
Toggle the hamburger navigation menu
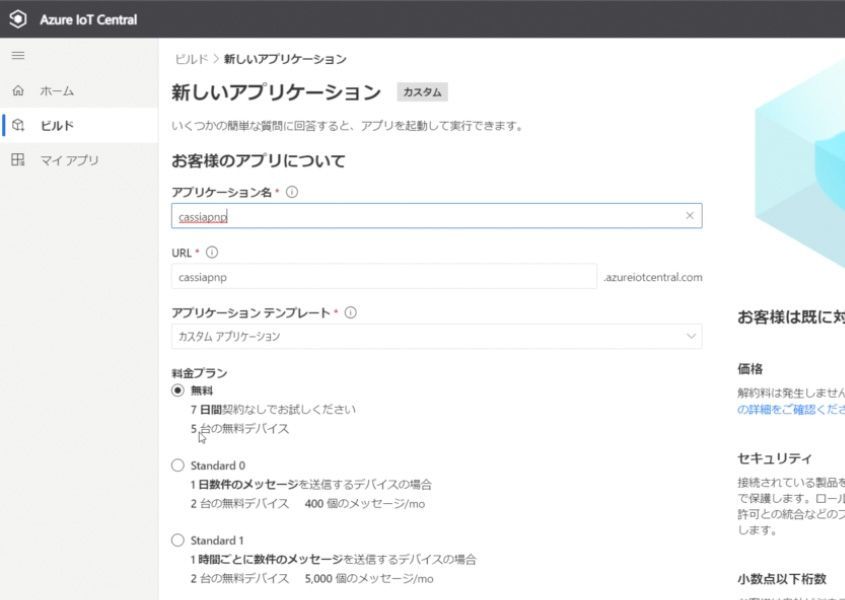(x=18, y=56)
